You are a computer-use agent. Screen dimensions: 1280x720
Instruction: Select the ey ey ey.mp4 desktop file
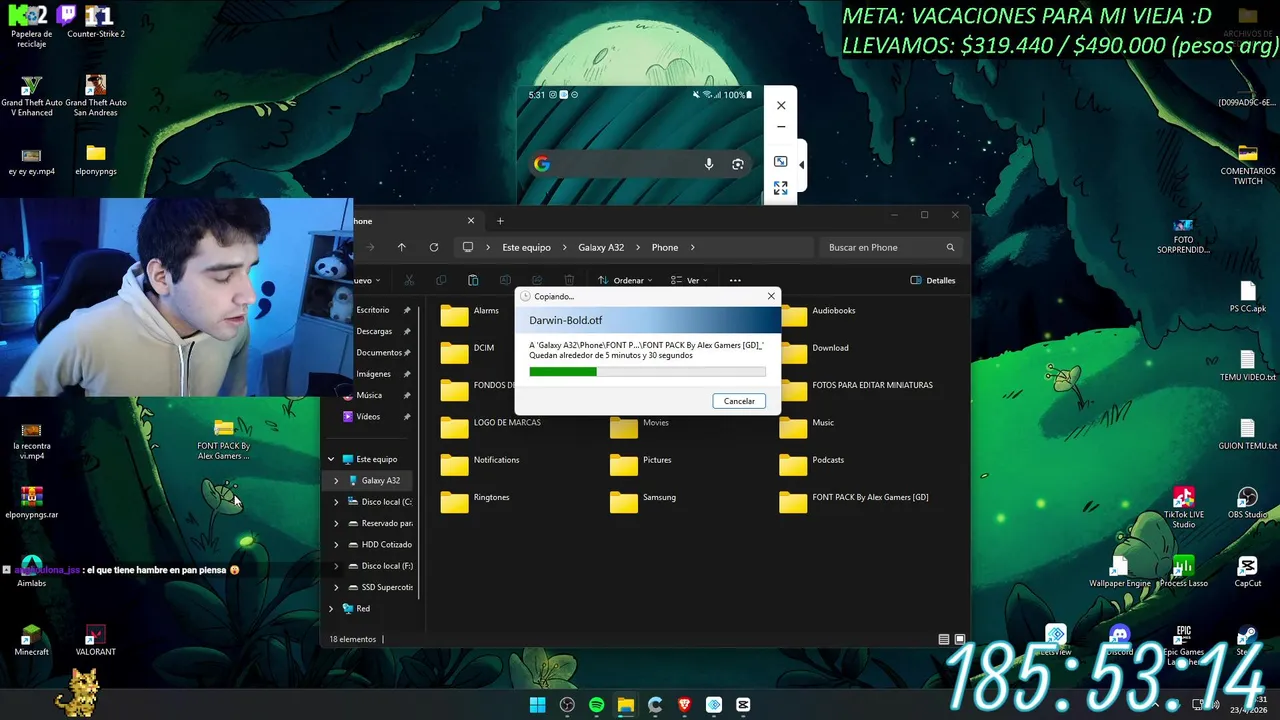(32, 161)
